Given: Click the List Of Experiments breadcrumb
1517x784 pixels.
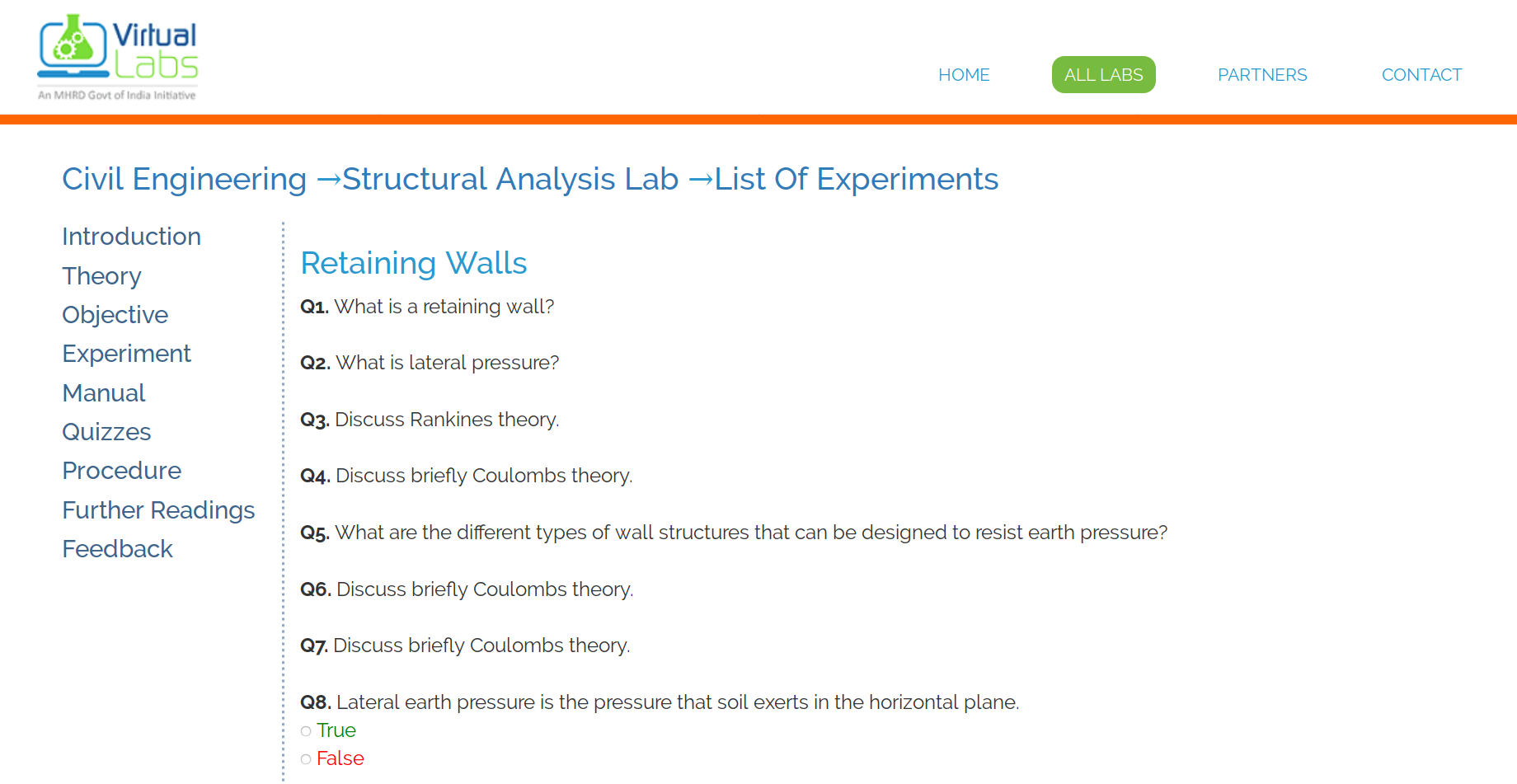Looking at the screenshot, I should click(855, 179).
